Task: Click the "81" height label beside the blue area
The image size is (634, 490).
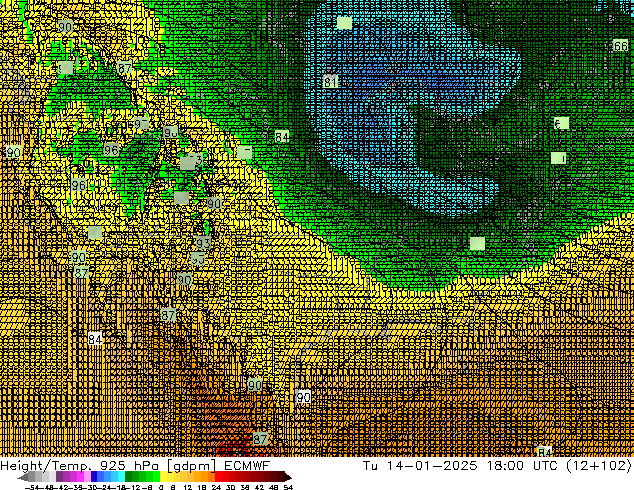Action: click(x=330, y=82)
